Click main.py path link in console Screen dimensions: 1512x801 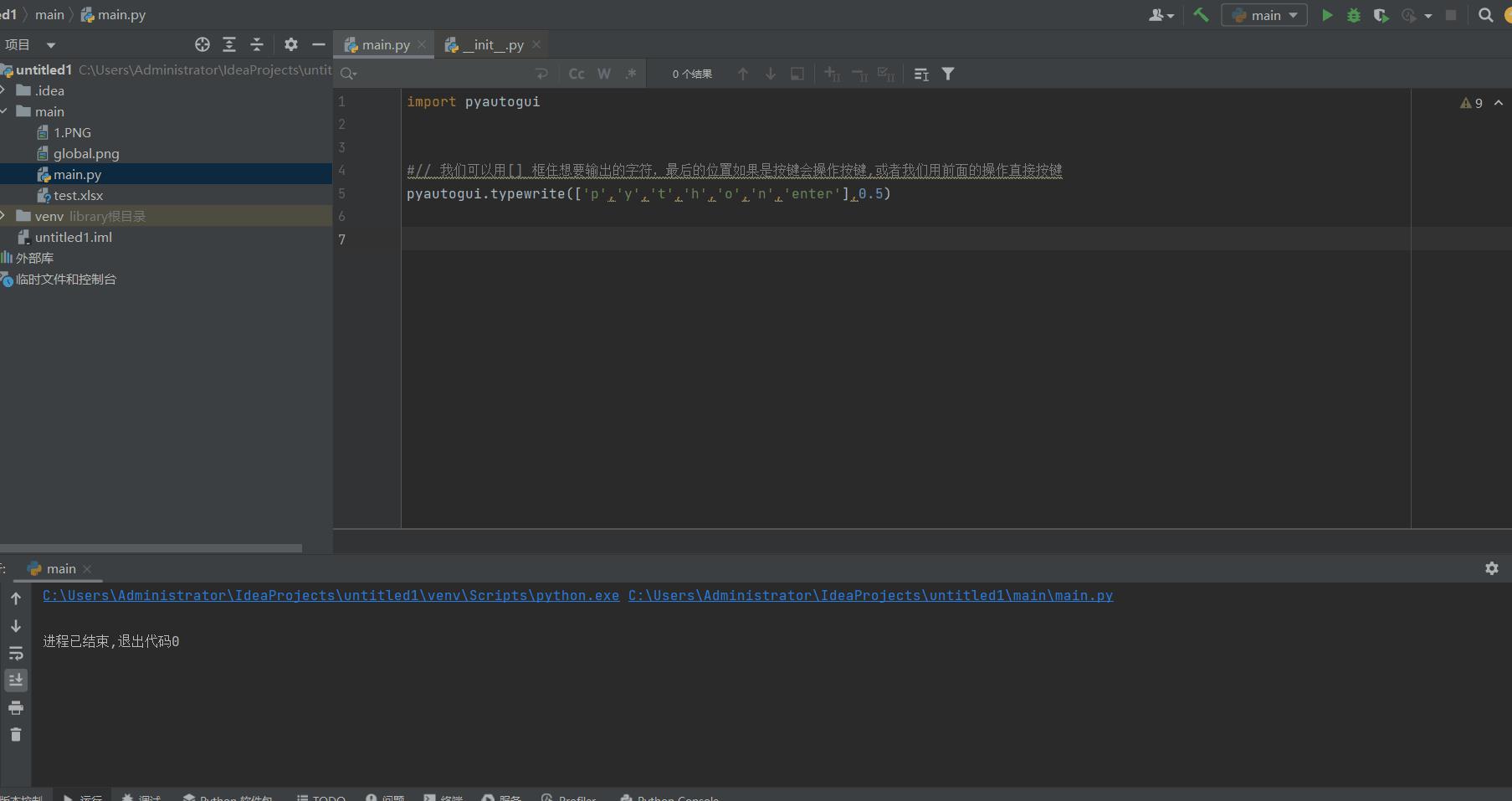click(x=870, y=595)
